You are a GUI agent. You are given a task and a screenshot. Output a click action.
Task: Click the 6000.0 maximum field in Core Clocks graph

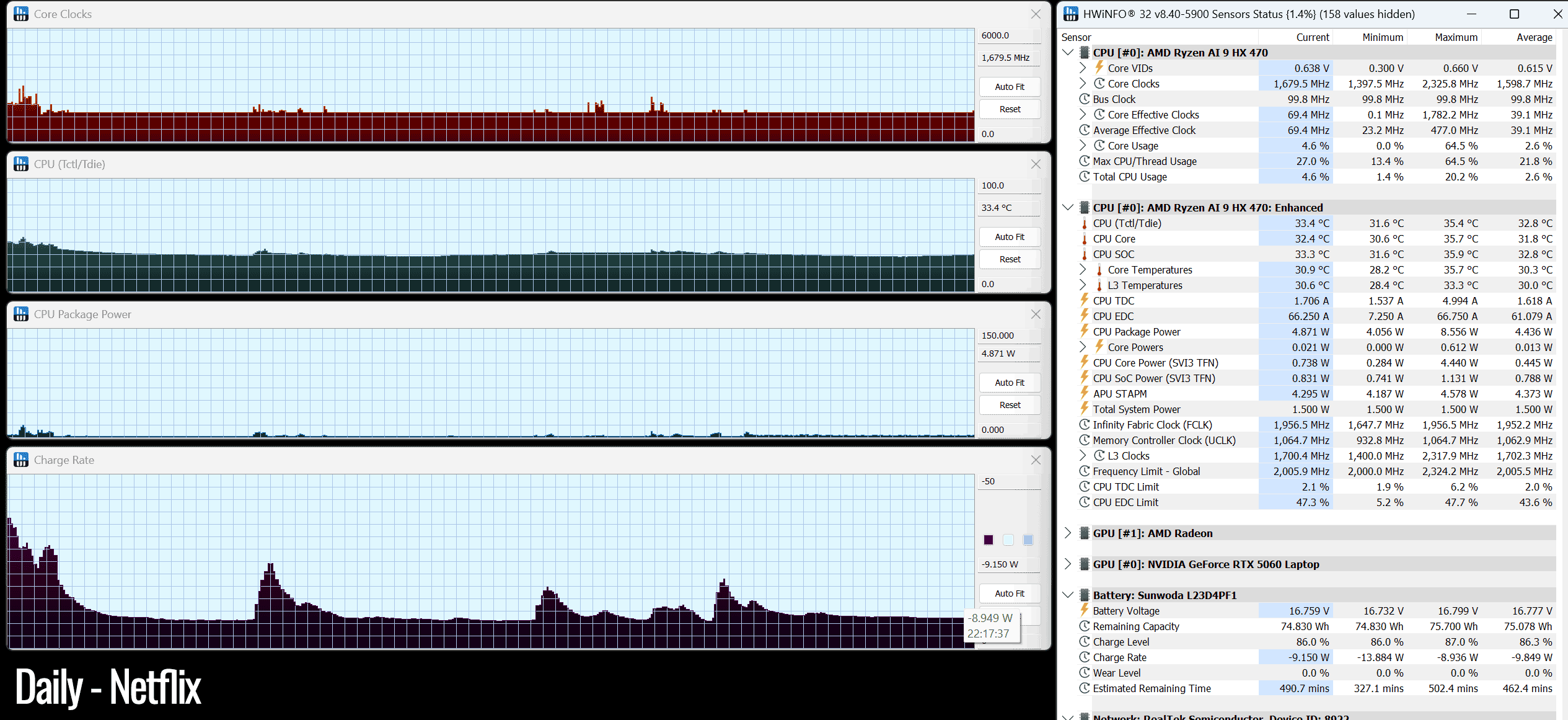point(1010,35)
